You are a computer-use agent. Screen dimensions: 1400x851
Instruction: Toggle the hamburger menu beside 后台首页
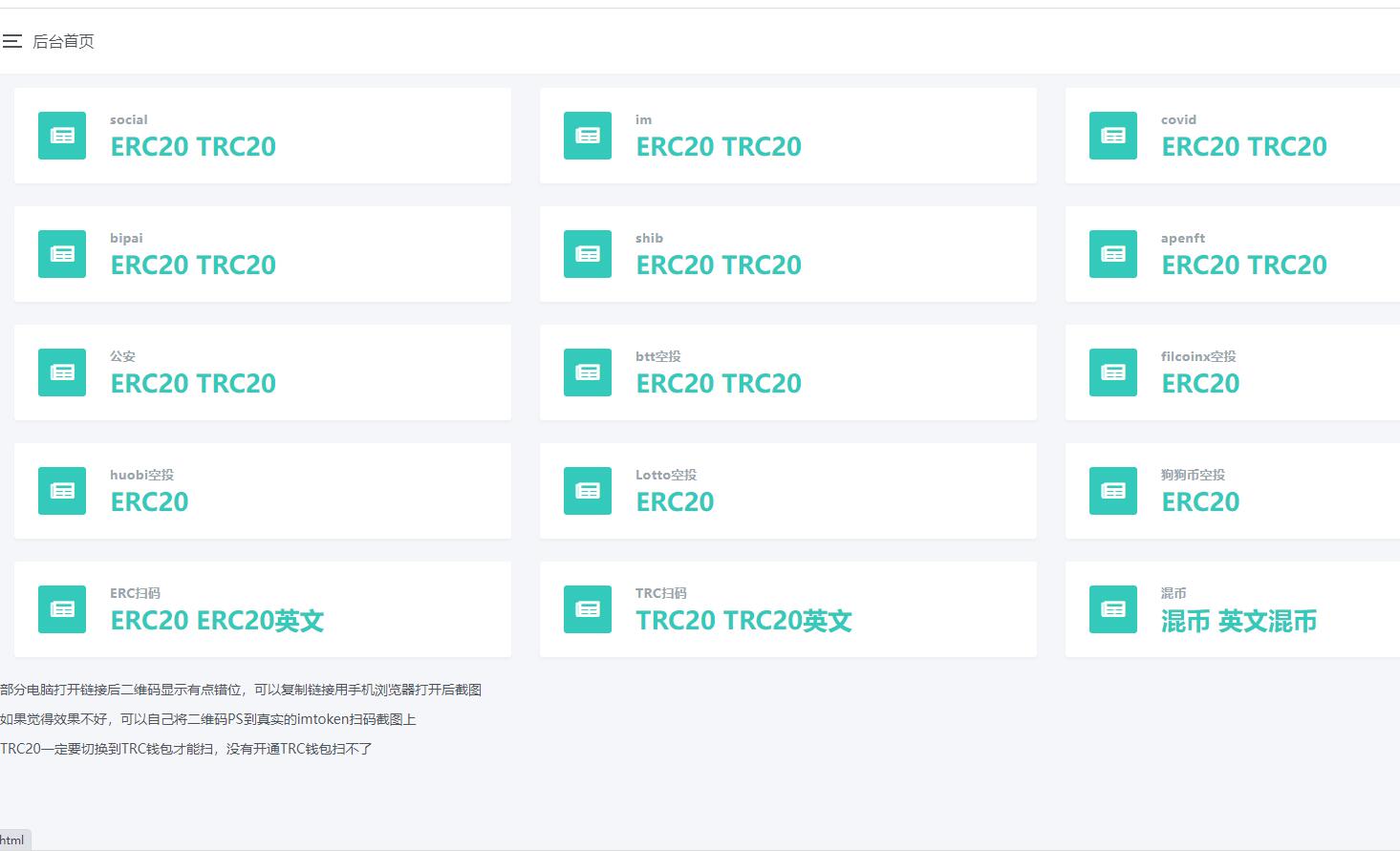(12, 41)
